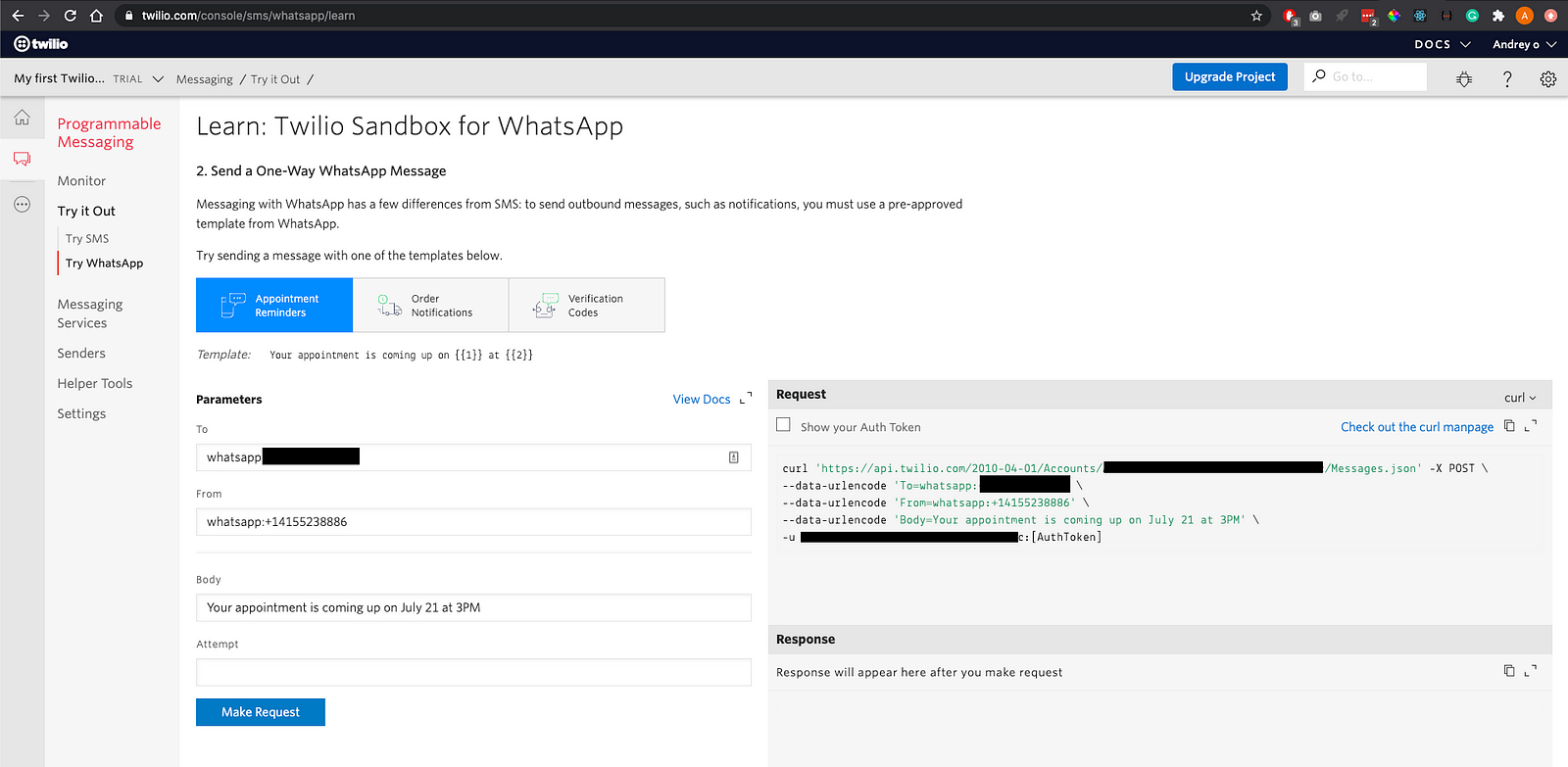Go back to the previous page
1568x767 pixels.
click(18, 16)
